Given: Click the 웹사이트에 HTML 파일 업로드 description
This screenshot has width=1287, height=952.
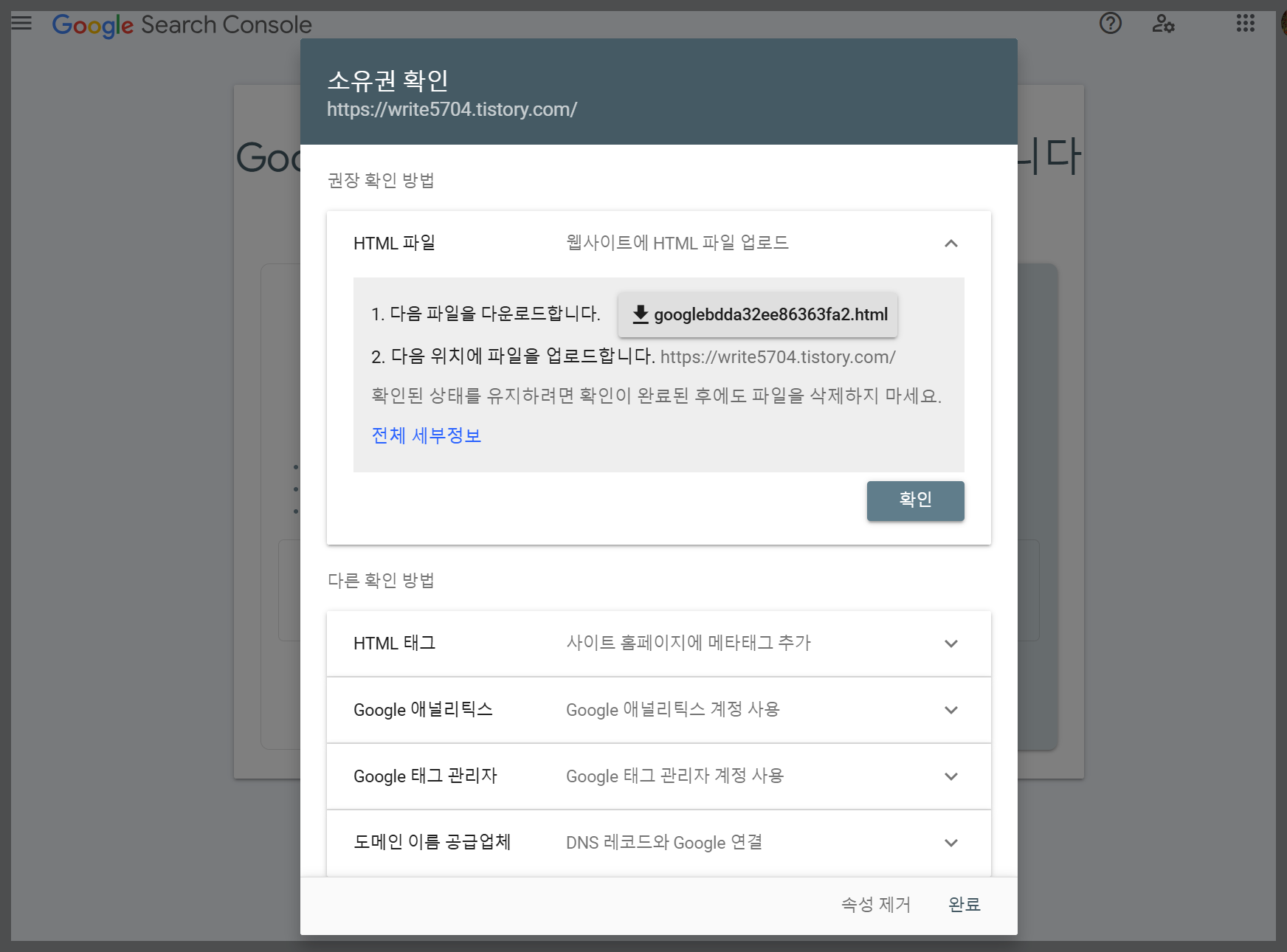Looking at the screenshot, I should point(677,243).
